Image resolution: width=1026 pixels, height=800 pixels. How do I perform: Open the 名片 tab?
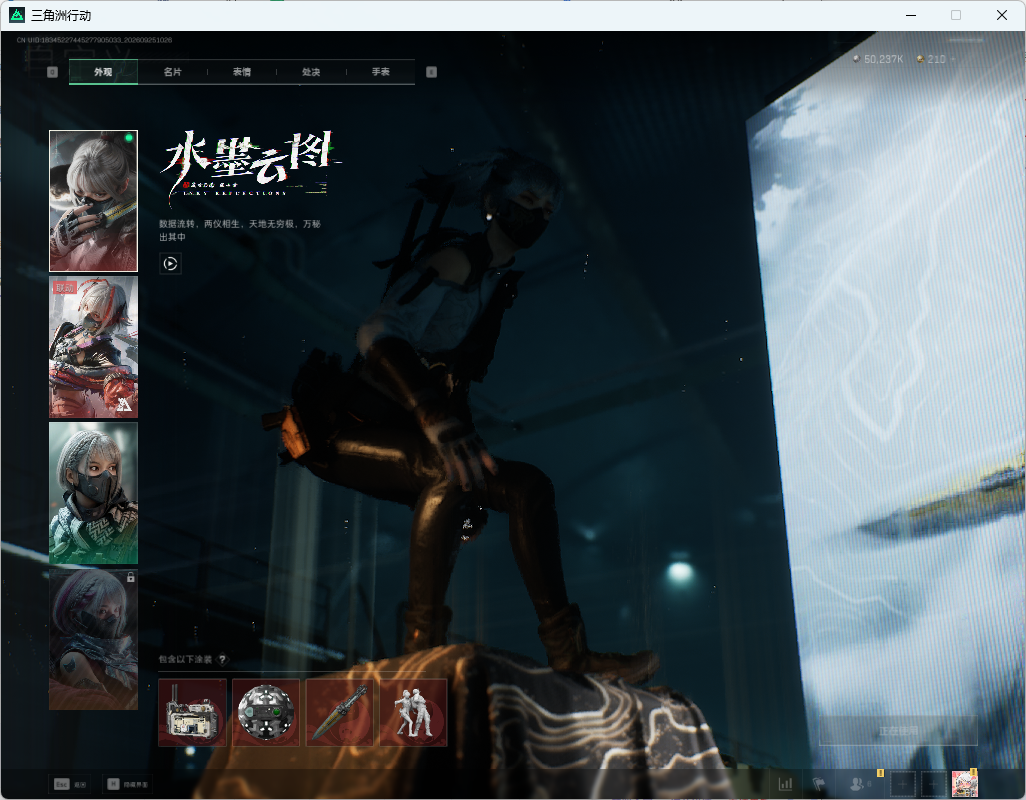[x=173, y=72]
